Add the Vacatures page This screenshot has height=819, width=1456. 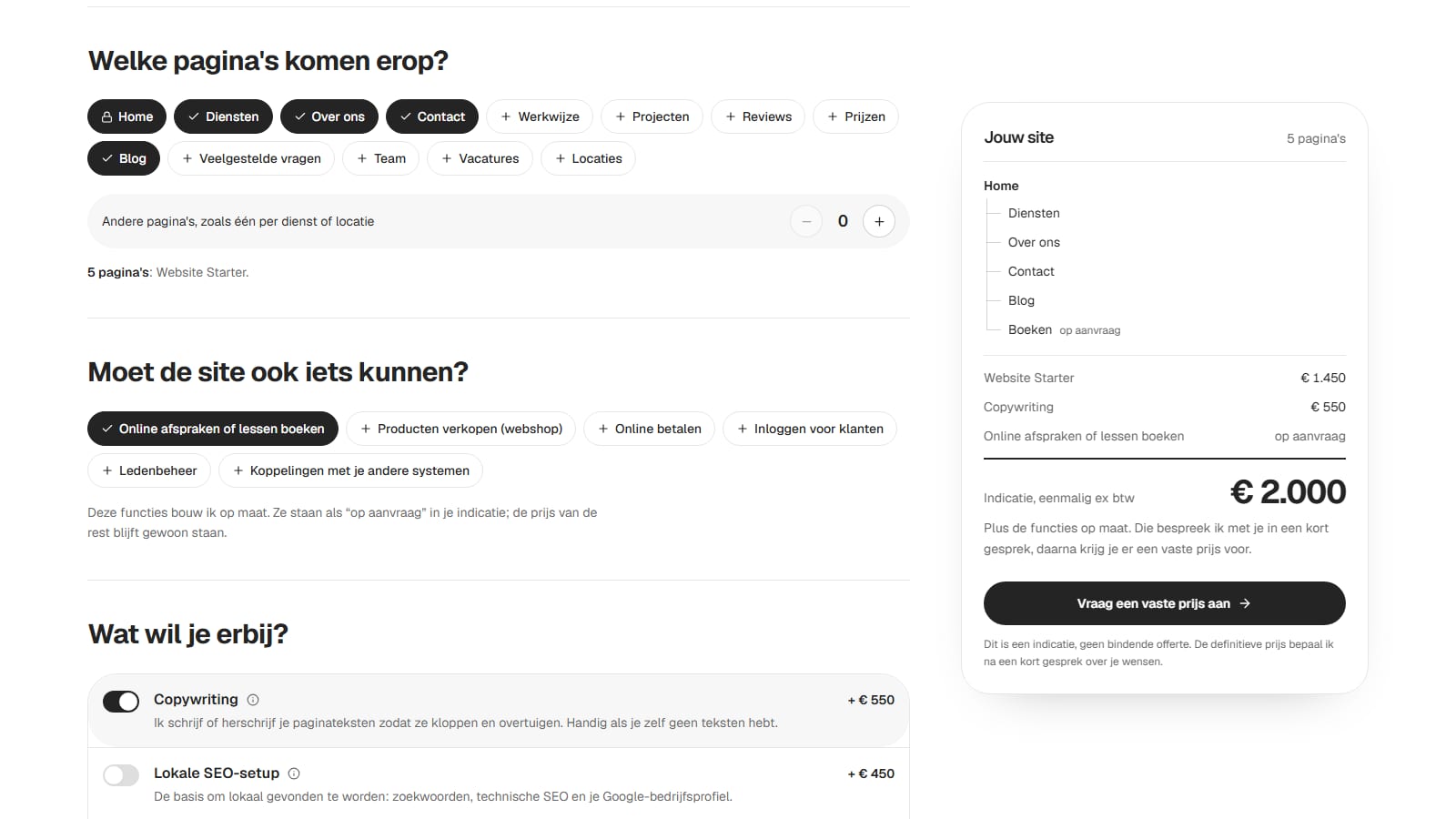click(x=480, y=158)
